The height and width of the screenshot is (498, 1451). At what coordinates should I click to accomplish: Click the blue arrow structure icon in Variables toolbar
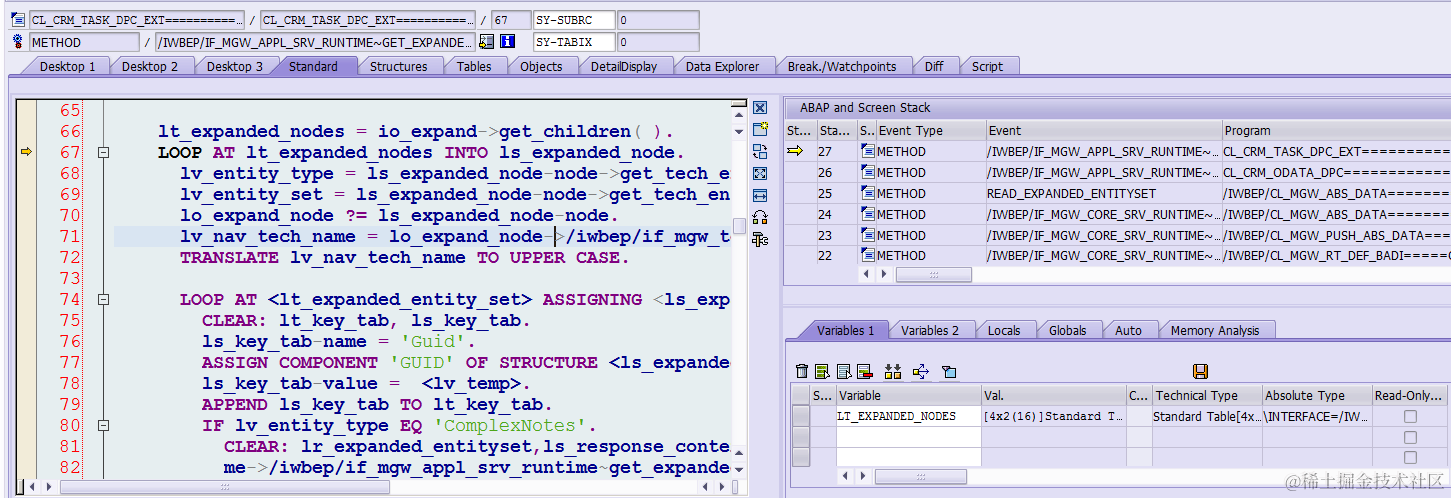tap(921, 372)
